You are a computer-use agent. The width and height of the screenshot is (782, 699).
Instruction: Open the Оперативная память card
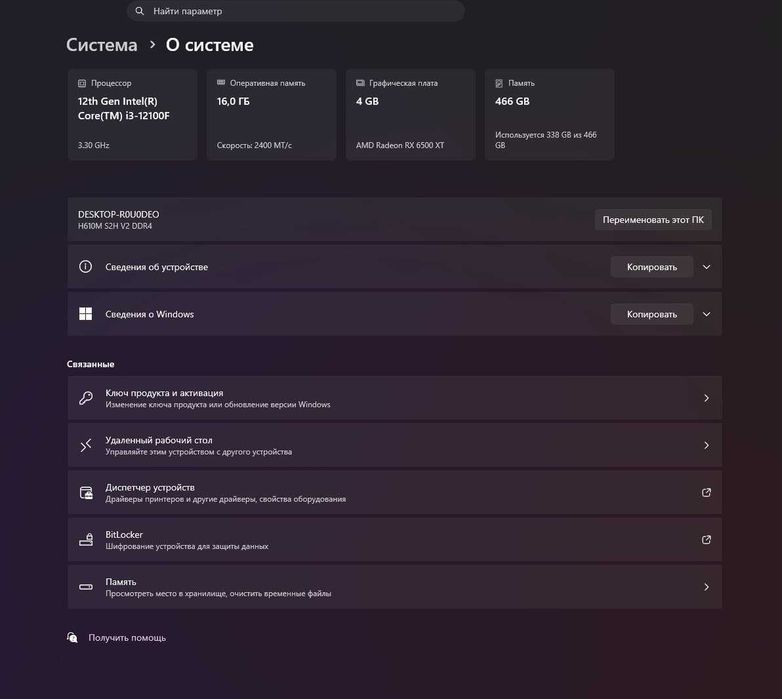point(271,115)
